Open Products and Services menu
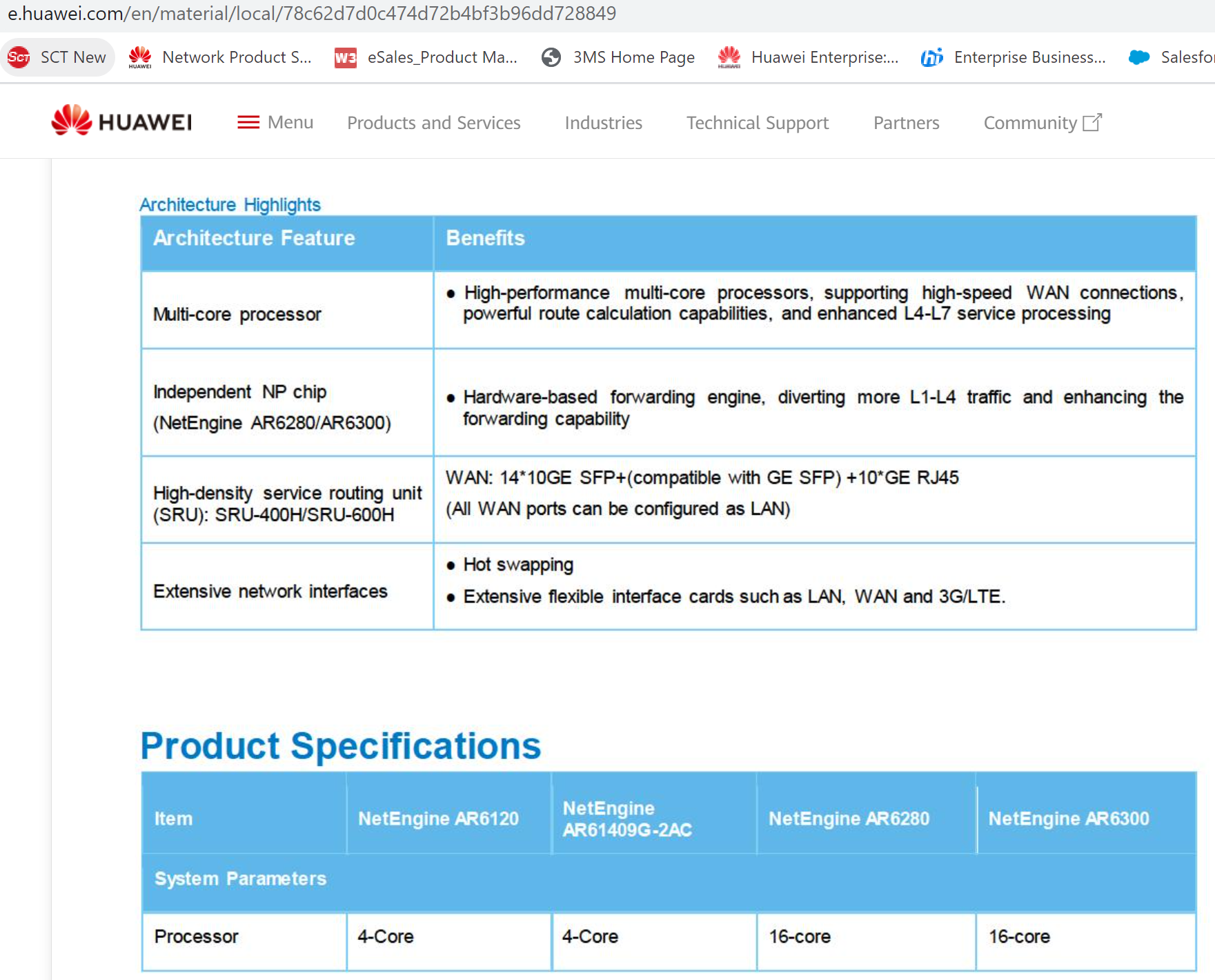Screen dimensions: 1215x980 coord(433,123)
